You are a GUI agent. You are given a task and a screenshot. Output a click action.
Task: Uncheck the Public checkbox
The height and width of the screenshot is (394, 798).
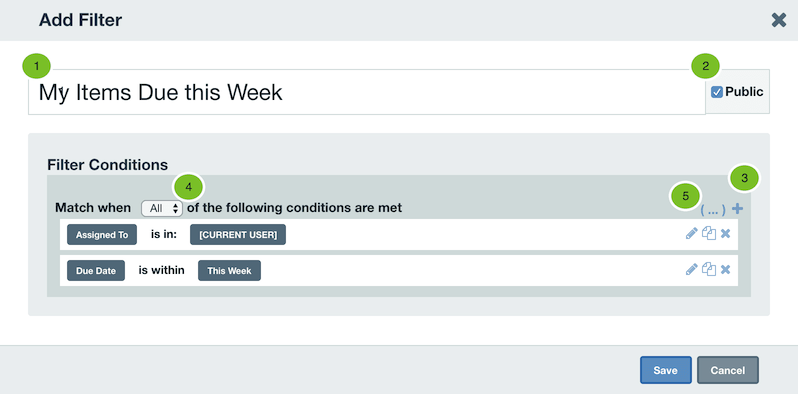(717, 92)
